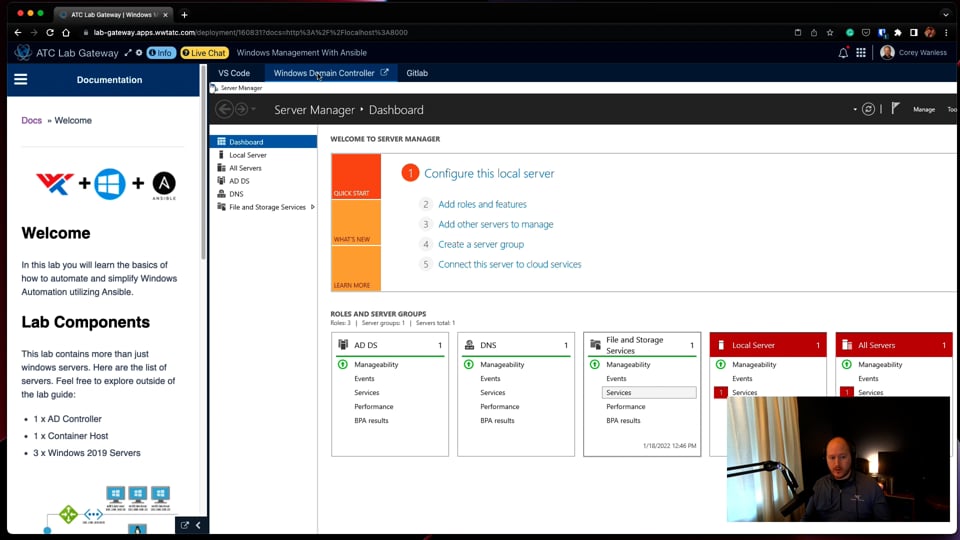
Task: Open the dropdown arrow beside refresh icon
Action: coord(855,110)
